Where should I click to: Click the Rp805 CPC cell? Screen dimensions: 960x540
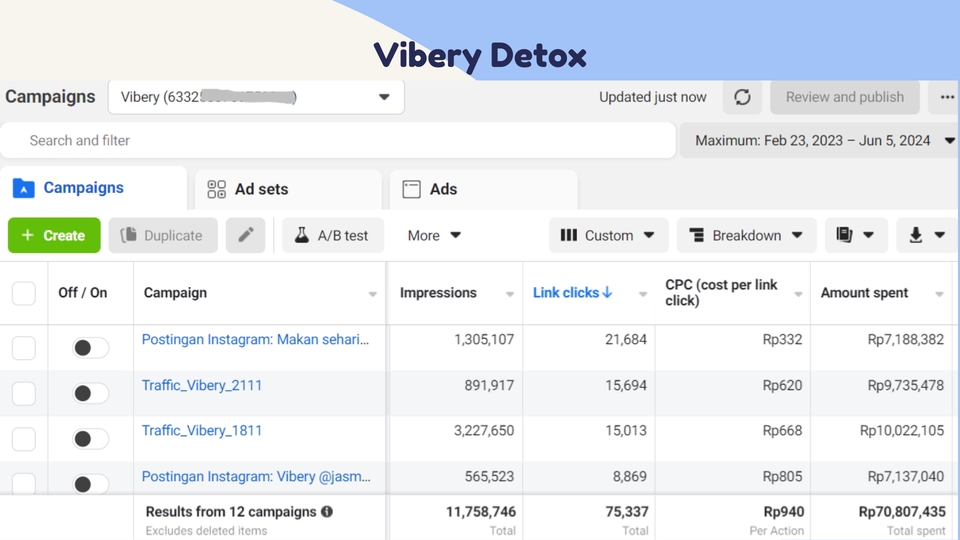click(x=782, y=476)
